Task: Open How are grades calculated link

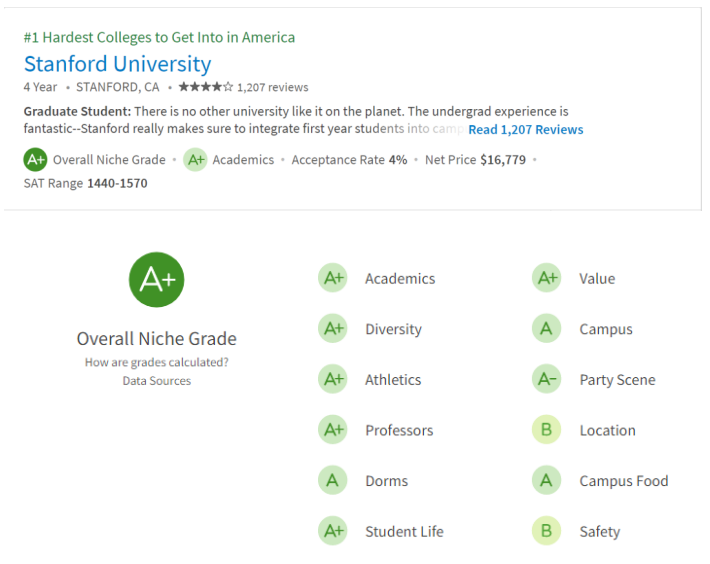Action: point(157,362)
